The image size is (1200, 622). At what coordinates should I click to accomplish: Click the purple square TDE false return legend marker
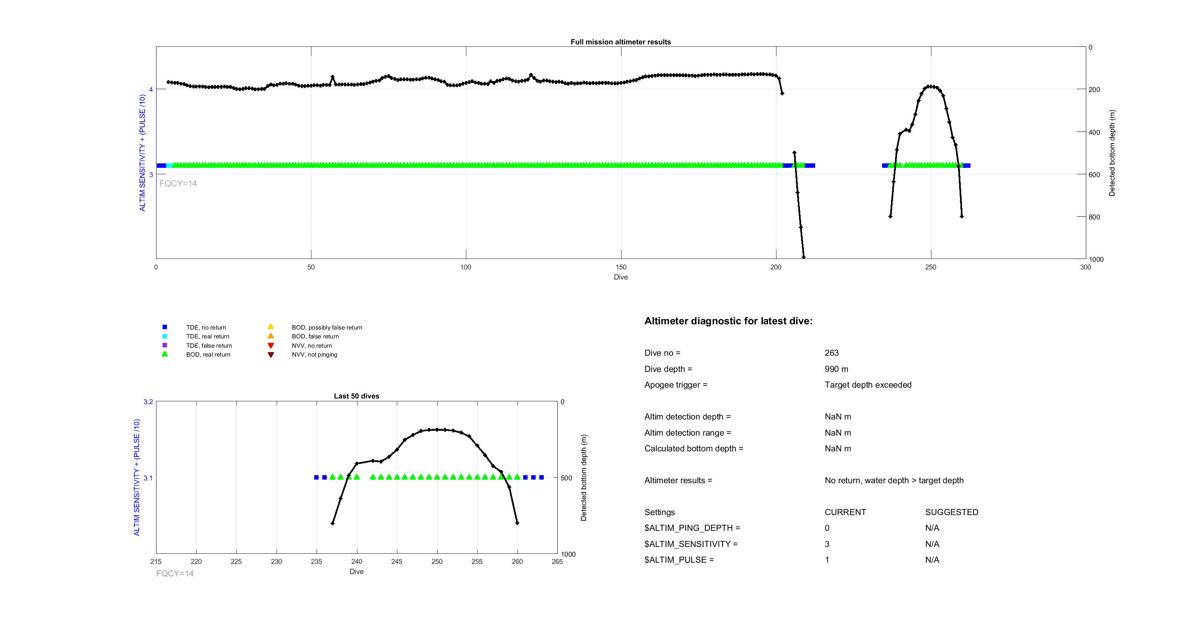tap(165, 345)
